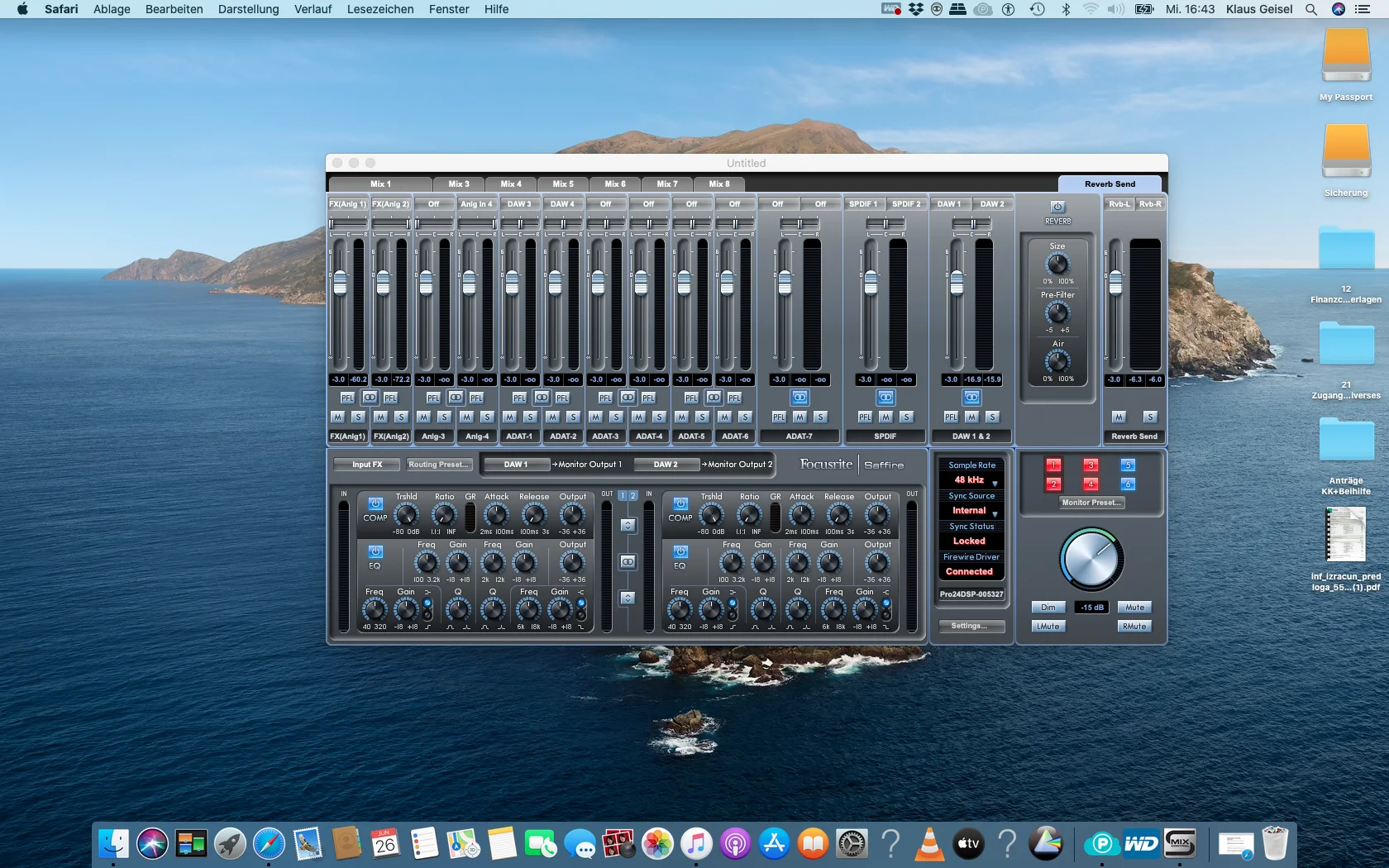Screen dimensions: 1389x868
Task: Mute the Reverb Send strip
Action: pyautogui.click(x=1119, y=417)
